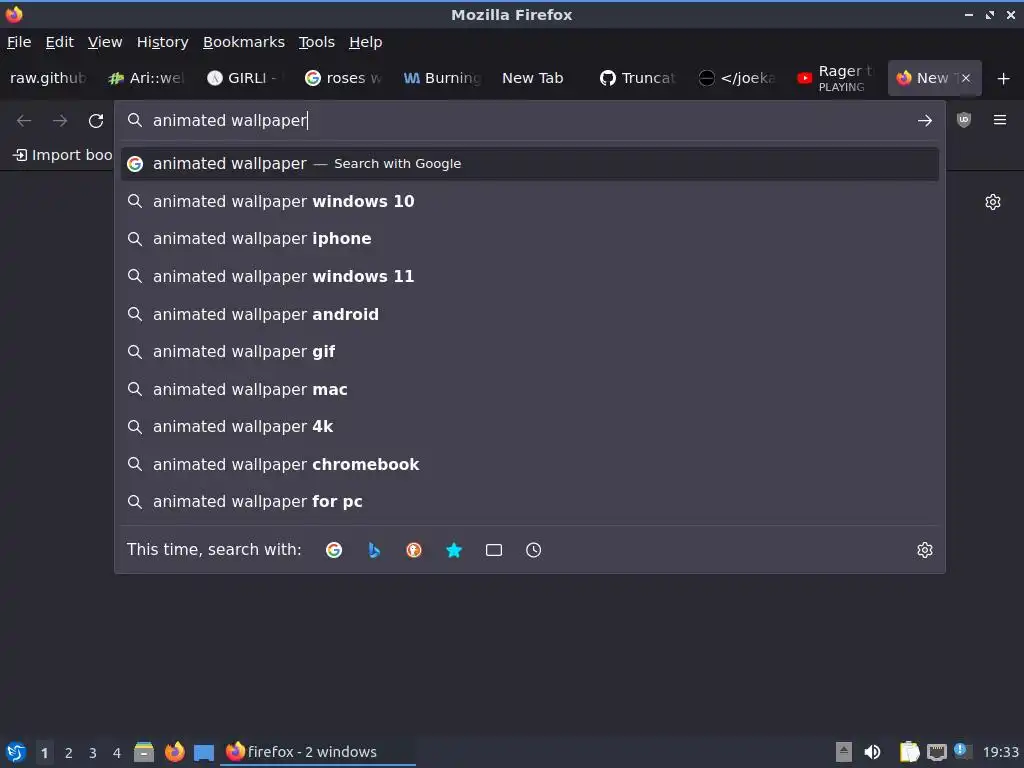Screen dimensions: 1024x768
Task: Select suggestion 'animated wallpaper windows 10'
Action: (x=530, y=201)
